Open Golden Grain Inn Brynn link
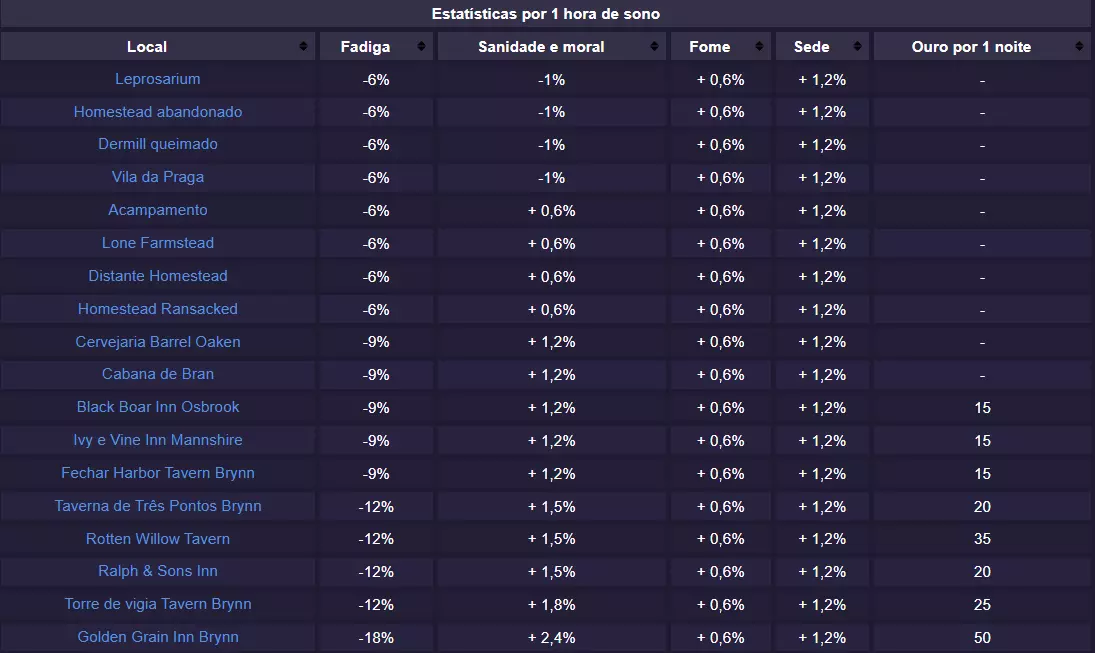This screenshot has width=1095, height=653. (158, 637)
